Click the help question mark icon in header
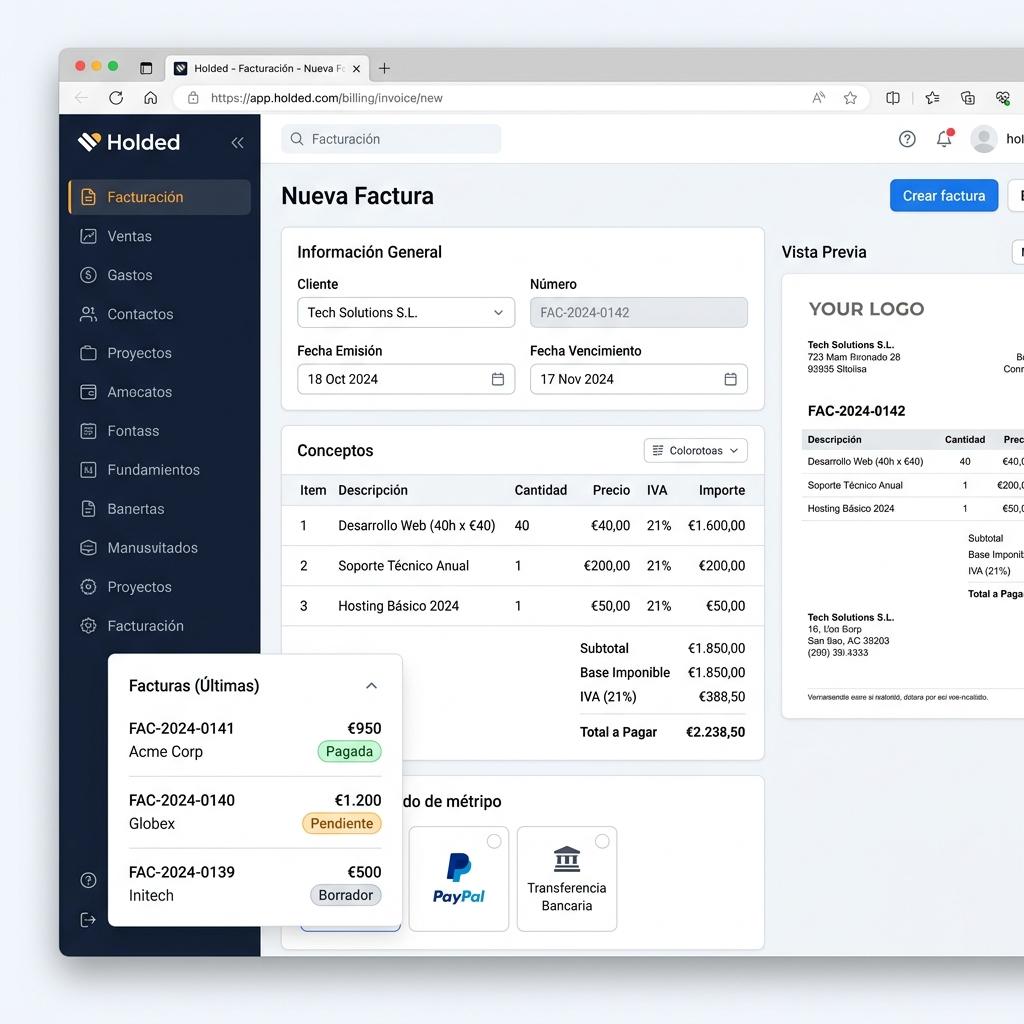Screen dimensions: 1024x1024 click(x=907, y=139)
